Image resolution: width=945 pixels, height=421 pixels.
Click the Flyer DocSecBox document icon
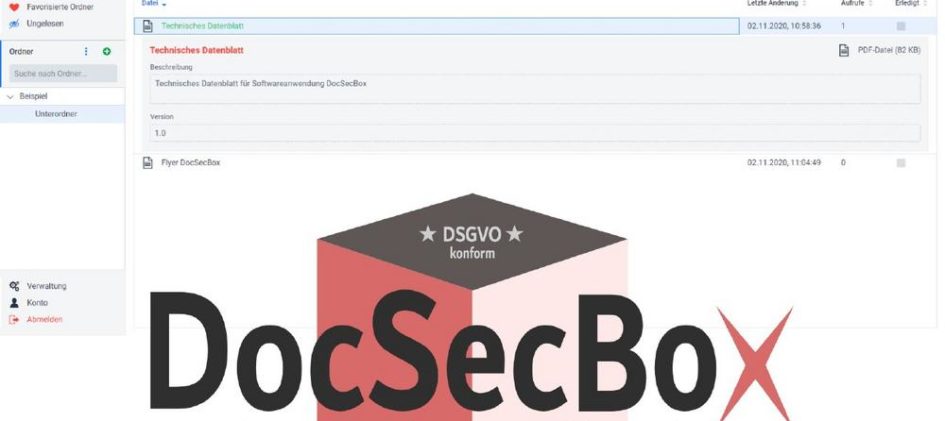point(148,163)
